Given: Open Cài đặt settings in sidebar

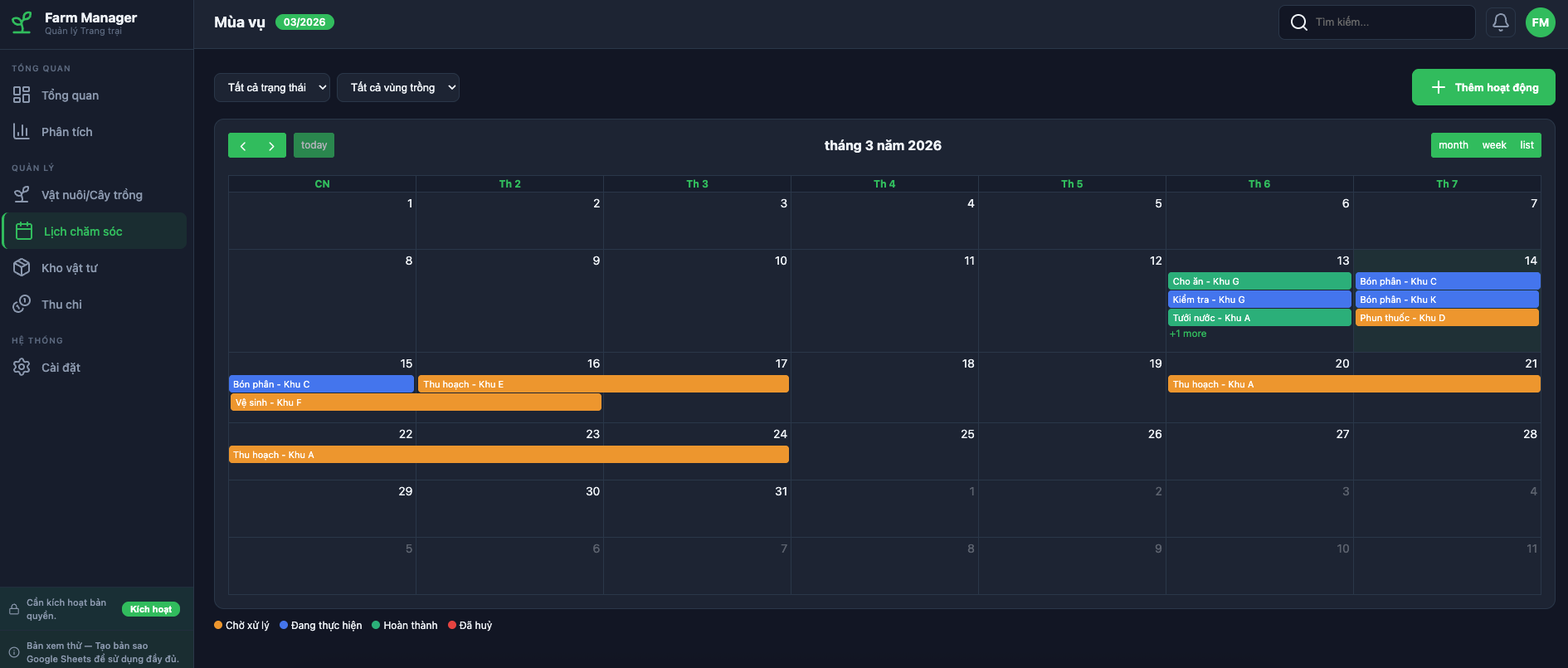Looking at the screenshot, I should (61, 368).
